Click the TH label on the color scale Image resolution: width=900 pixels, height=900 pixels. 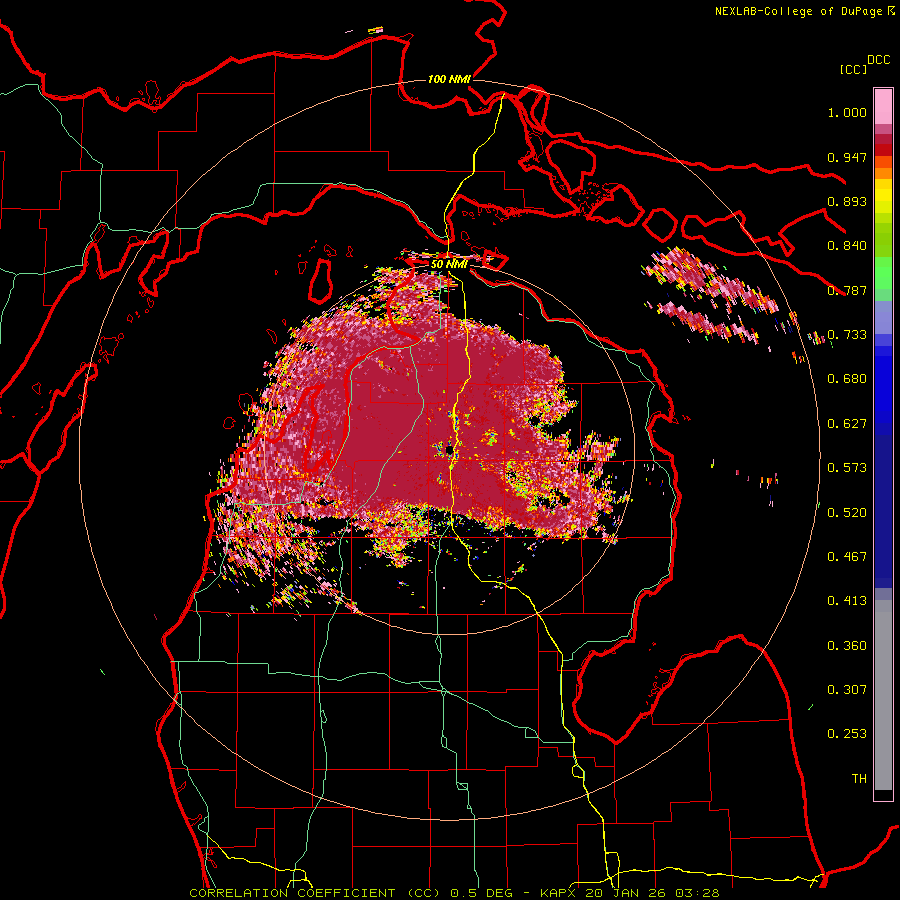pos(859,779)
